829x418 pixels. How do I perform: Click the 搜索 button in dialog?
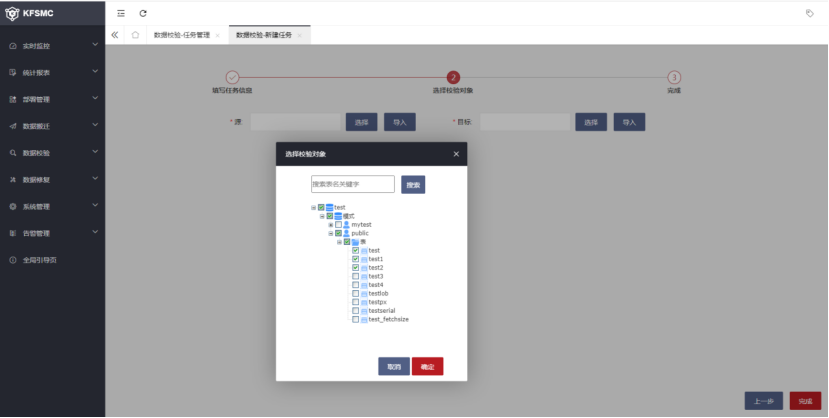[x=413, y=184]
